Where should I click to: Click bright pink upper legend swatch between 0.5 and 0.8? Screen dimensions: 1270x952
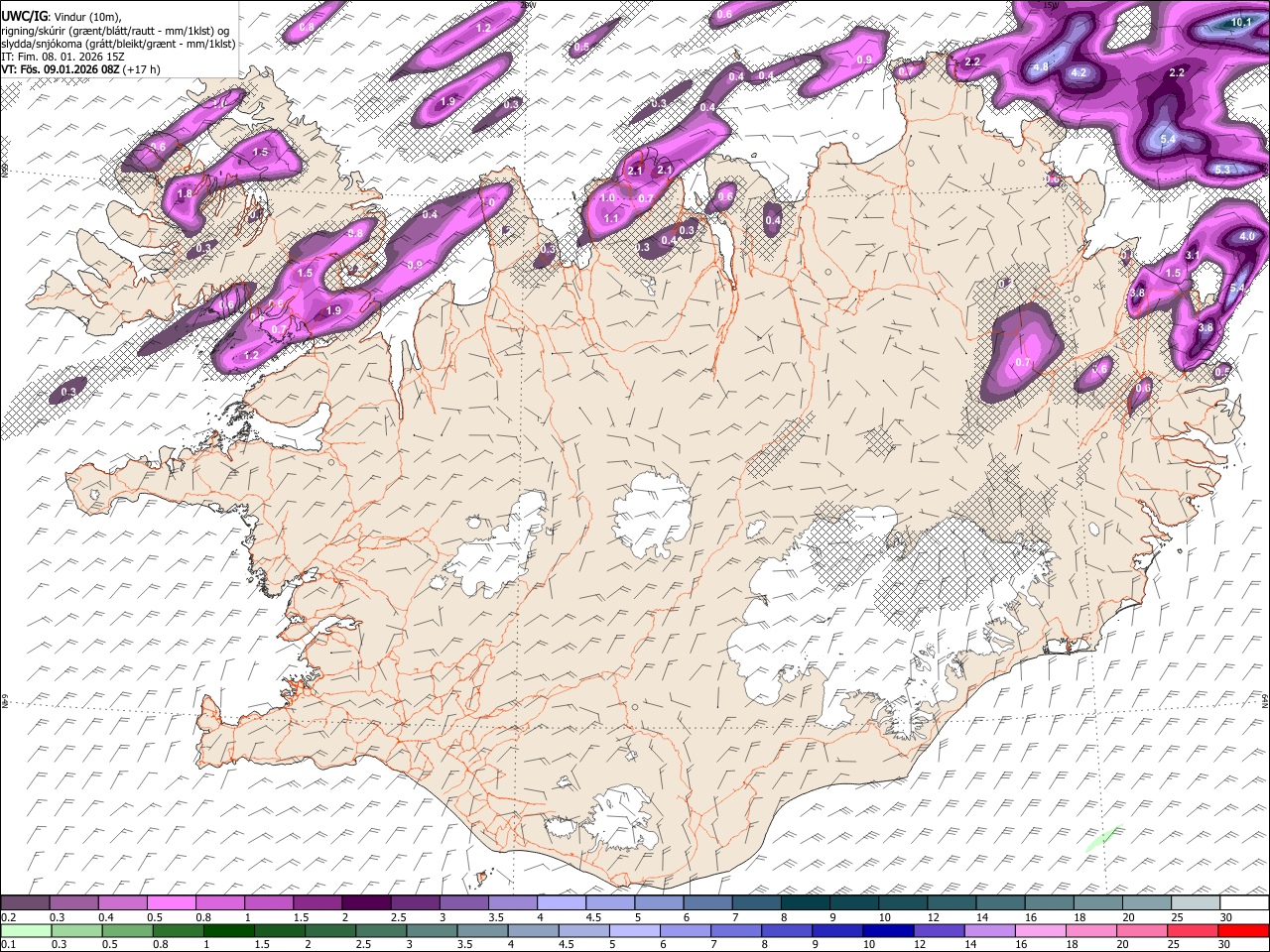click(x=172, y=903)
